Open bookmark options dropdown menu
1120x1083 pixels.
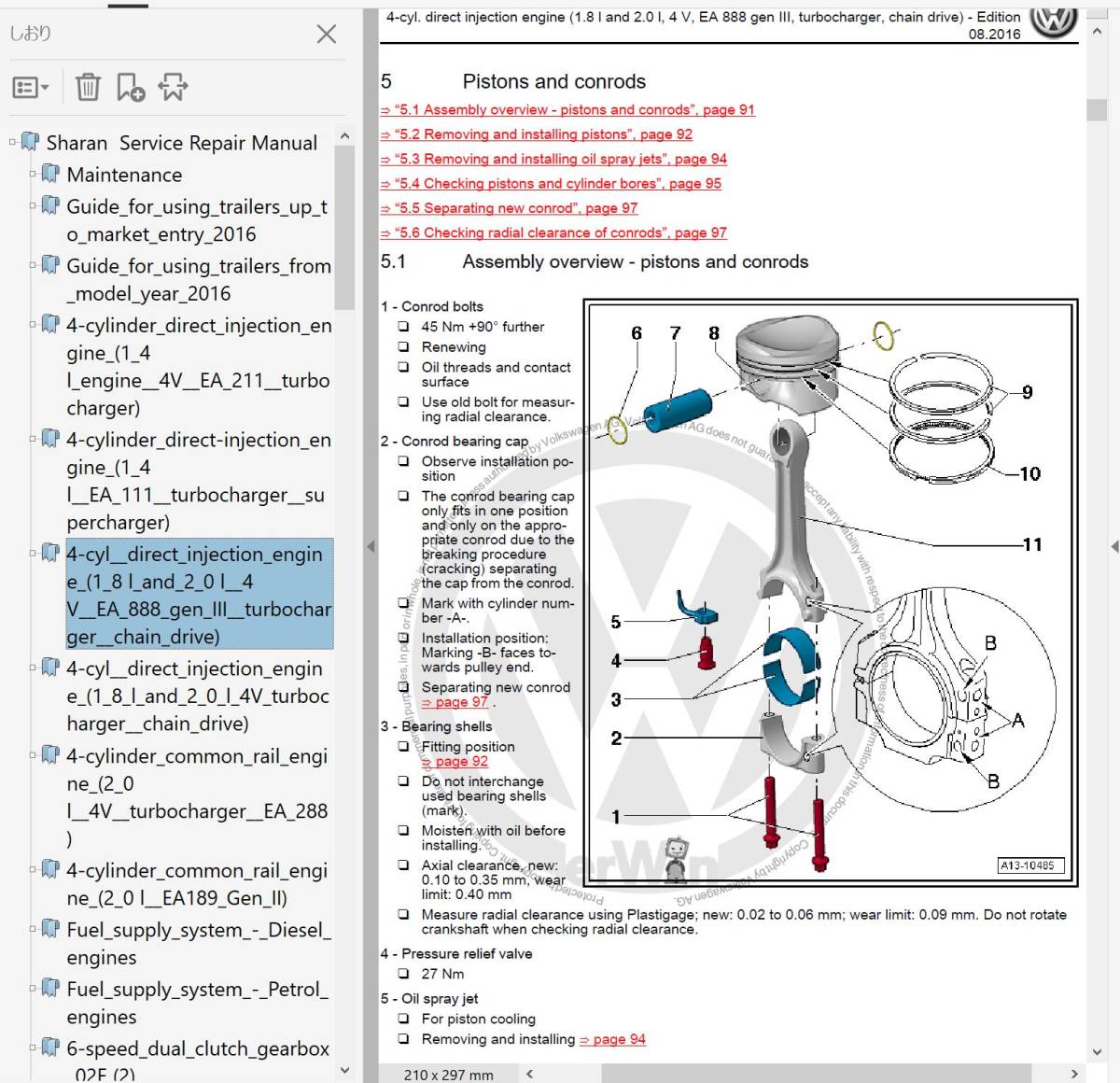[31, 88]
